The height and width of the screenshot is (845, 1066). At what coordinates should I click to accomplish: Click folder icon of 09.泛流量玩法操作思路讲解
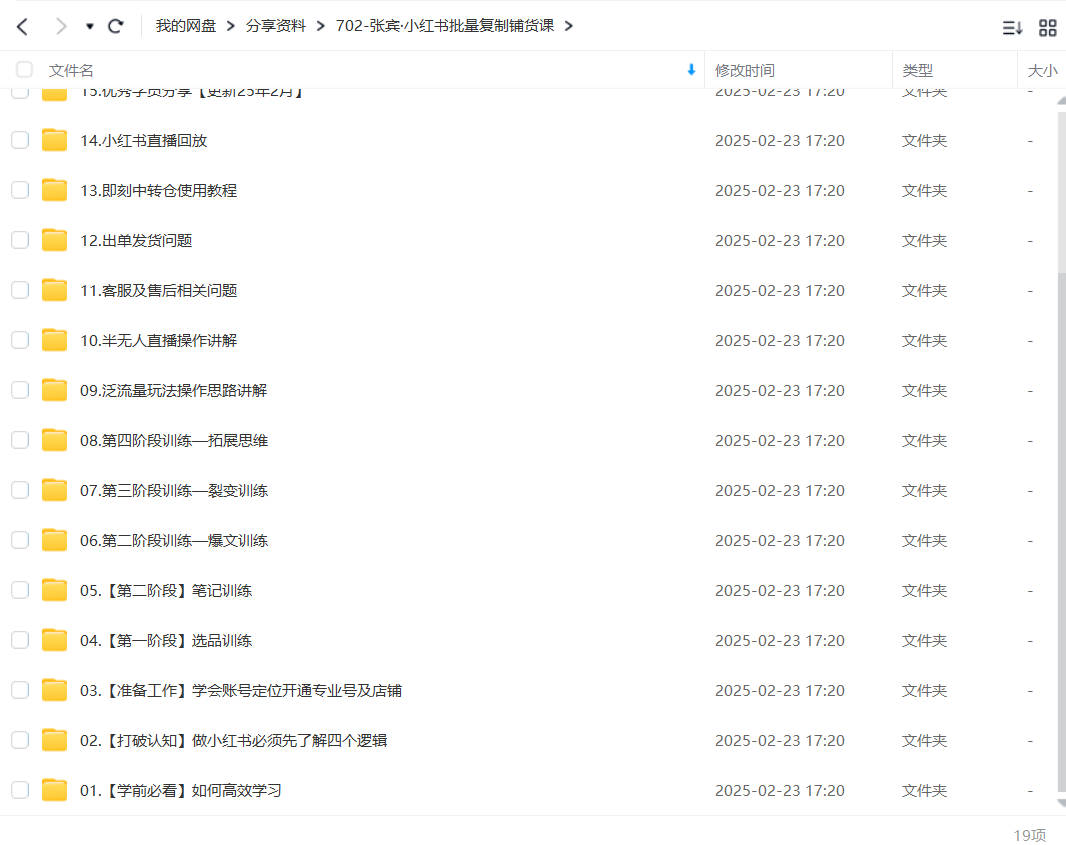54,390
